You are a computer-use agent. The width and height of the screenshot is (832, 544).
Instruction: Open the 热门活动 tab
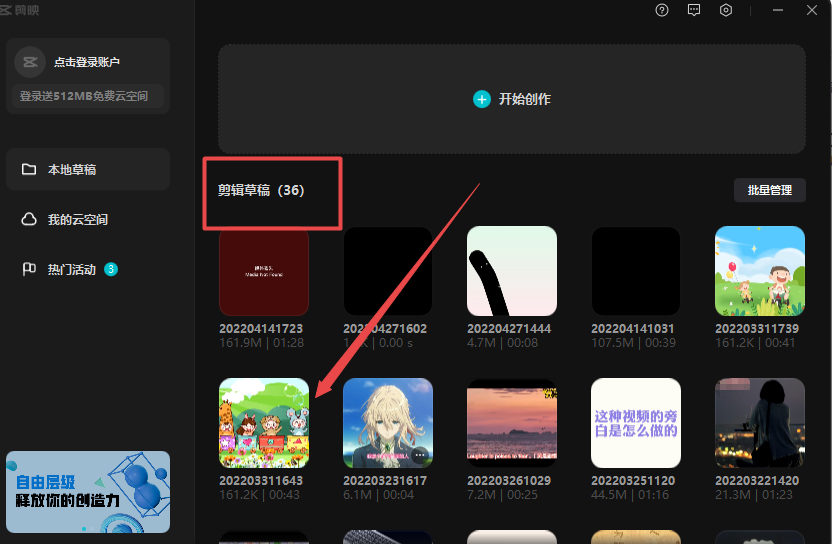[x=88, y=269]
